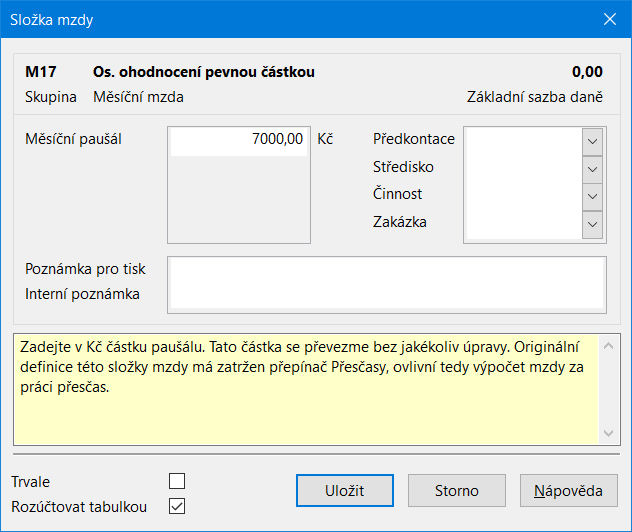The width and height of the screenshot is (632, 532).
Task: Click the Činnost combo box field
Action: pyautogui.click(x=524, y=197)
